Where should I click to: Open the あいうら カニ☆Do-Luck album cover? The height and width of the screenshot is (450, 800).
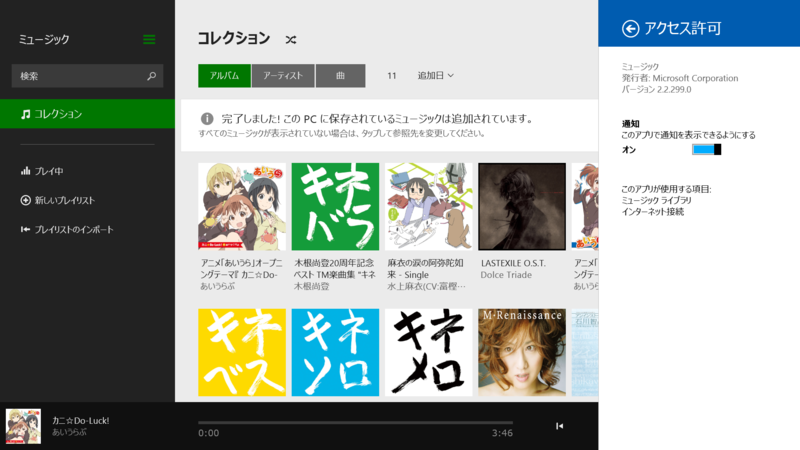[242, 207]
